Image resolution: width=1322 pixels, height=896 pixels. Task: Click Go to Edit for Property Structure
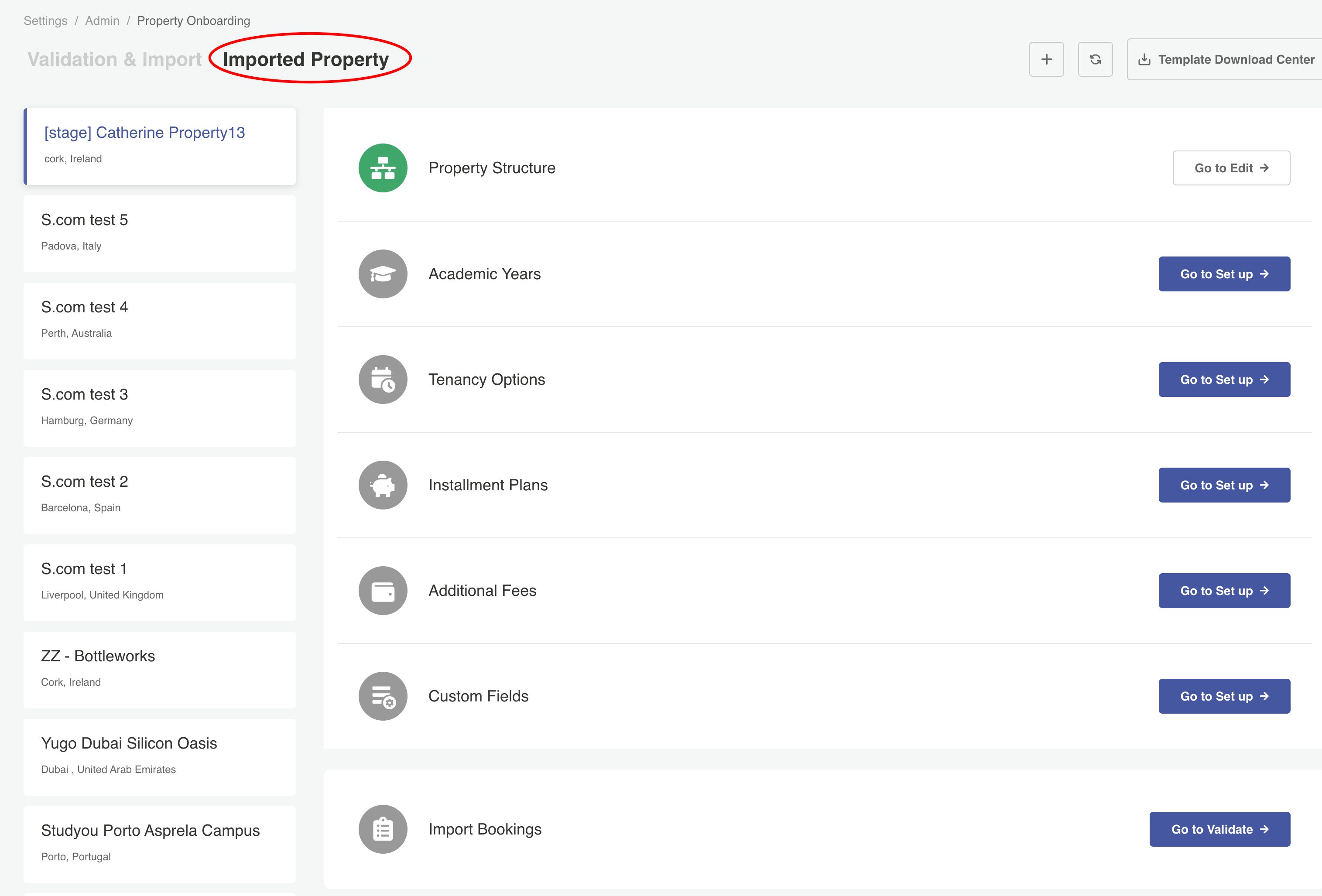(1231, 168)
